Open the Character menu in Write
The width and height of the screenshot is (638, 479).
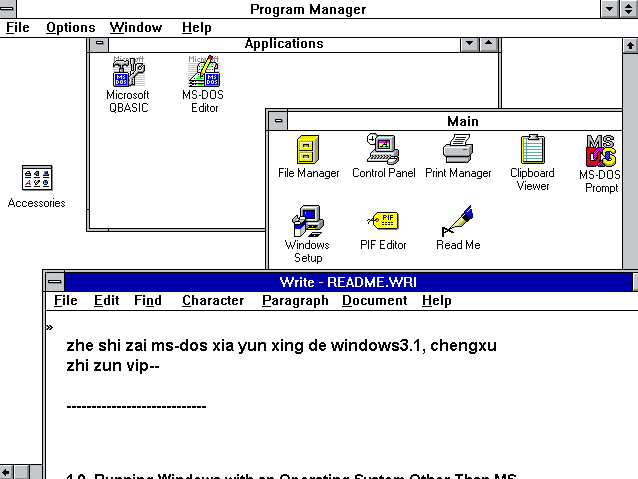pyautogui.click(x=212, y=300)
